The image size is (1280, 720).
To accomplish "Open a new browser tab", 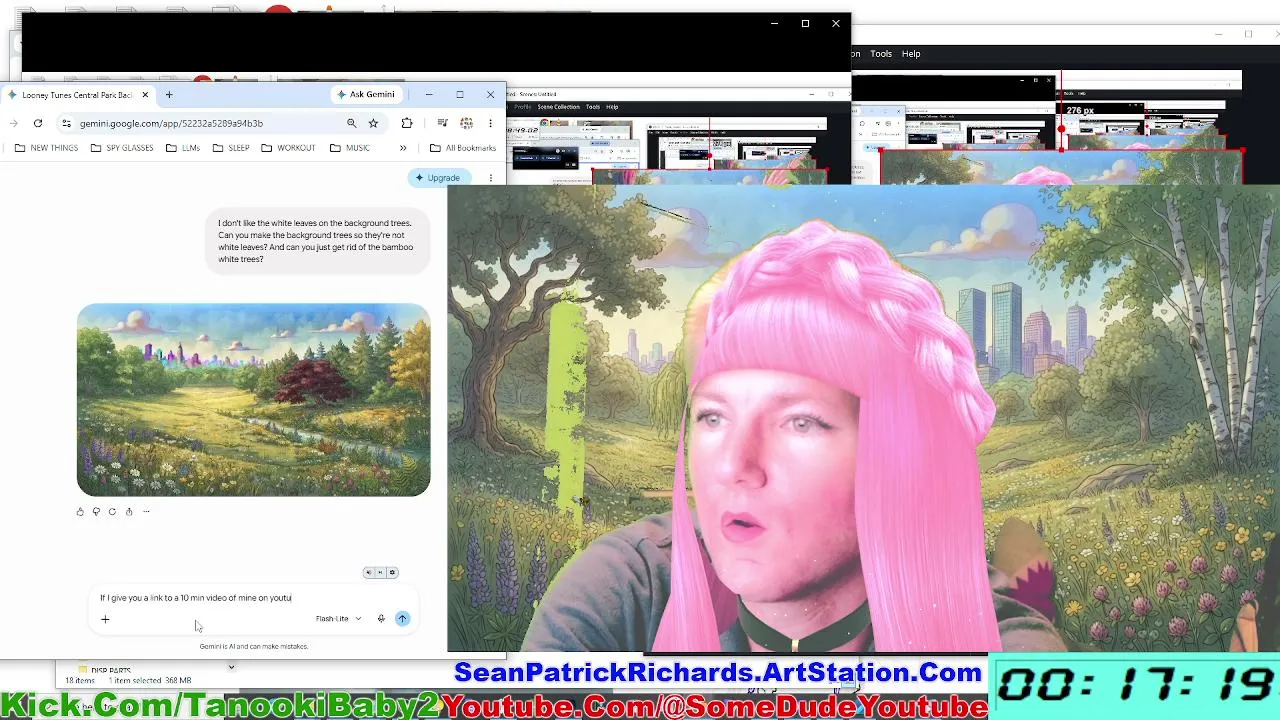I will point(169,95).
